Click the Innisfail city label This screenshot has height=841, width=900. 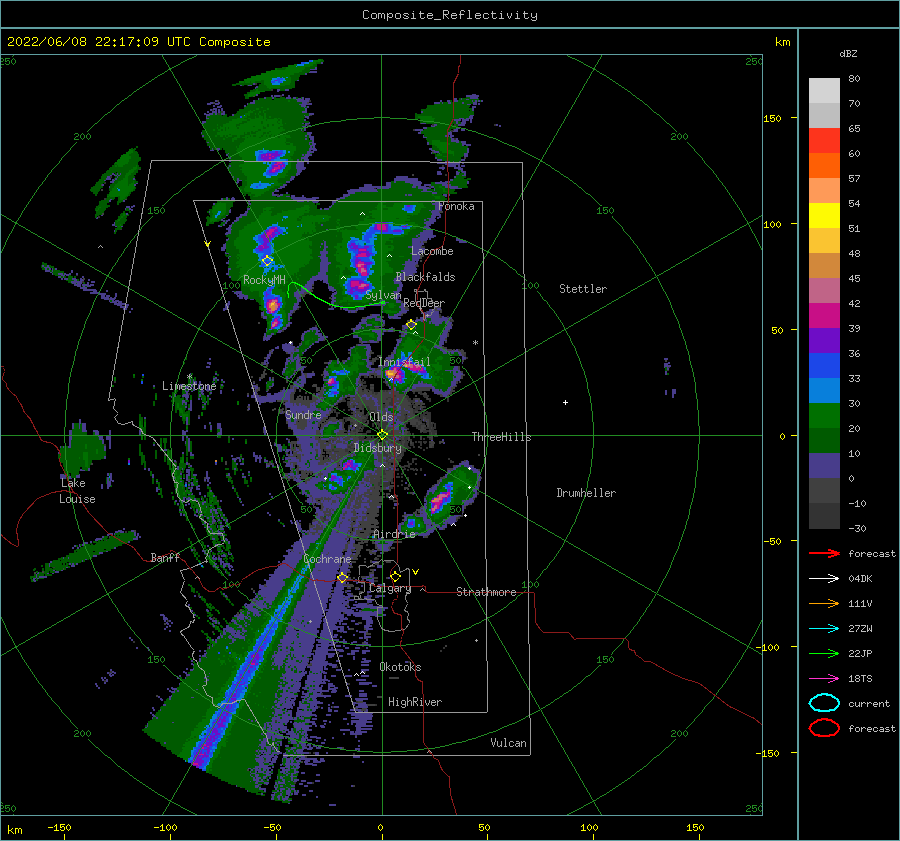(x=404, y=362)
